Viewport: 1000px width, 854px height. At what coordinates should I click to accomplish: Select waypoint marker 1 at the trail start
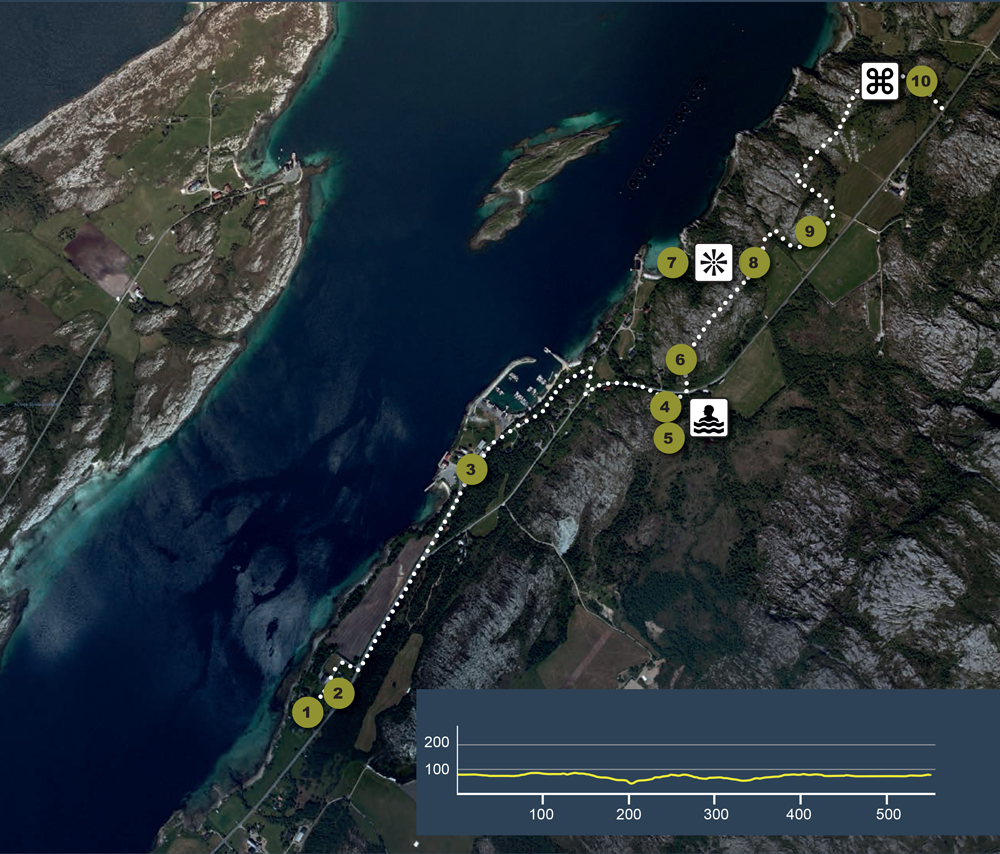306,712
